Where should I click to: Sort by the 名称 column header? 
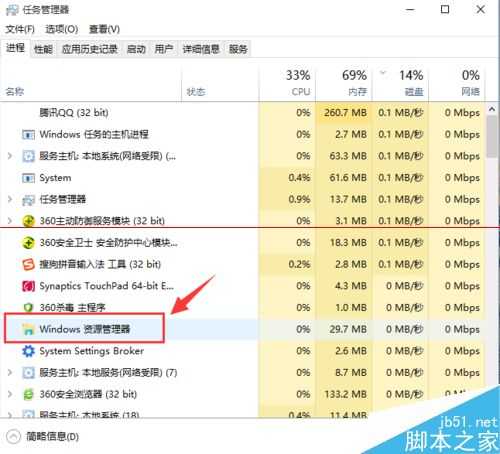click(x=91, y=83)
